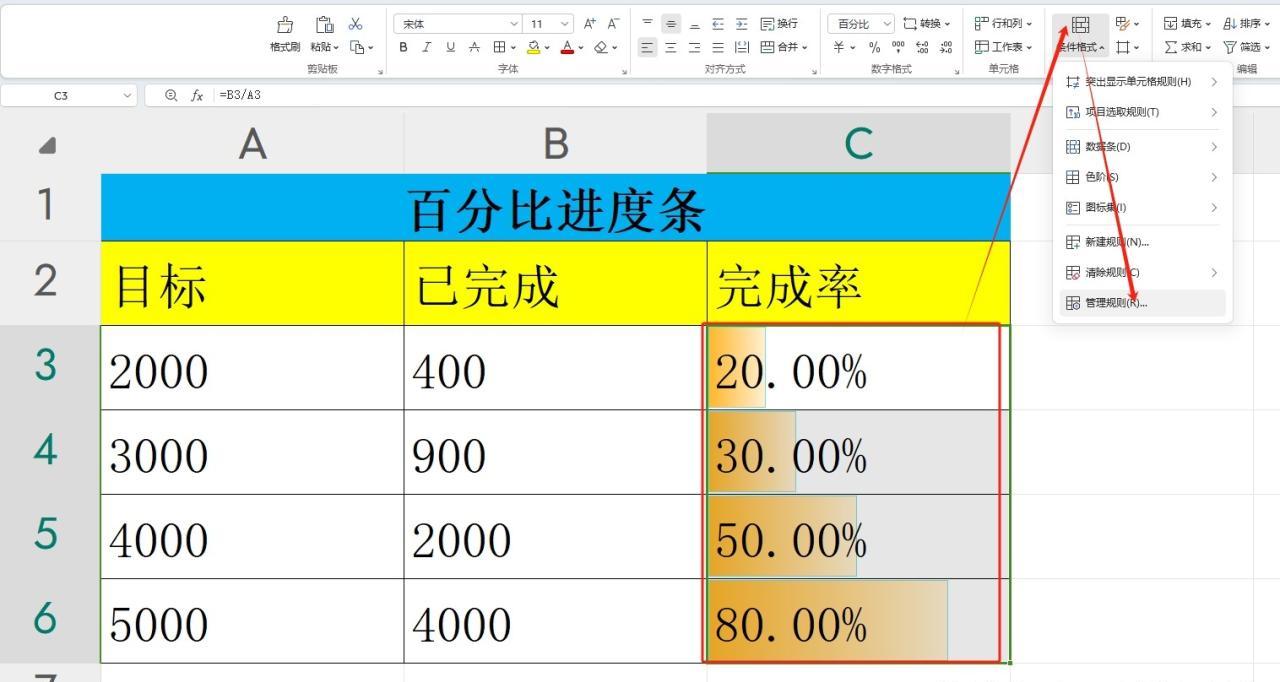Click the thousands separator 000 icon

(898, 47)
